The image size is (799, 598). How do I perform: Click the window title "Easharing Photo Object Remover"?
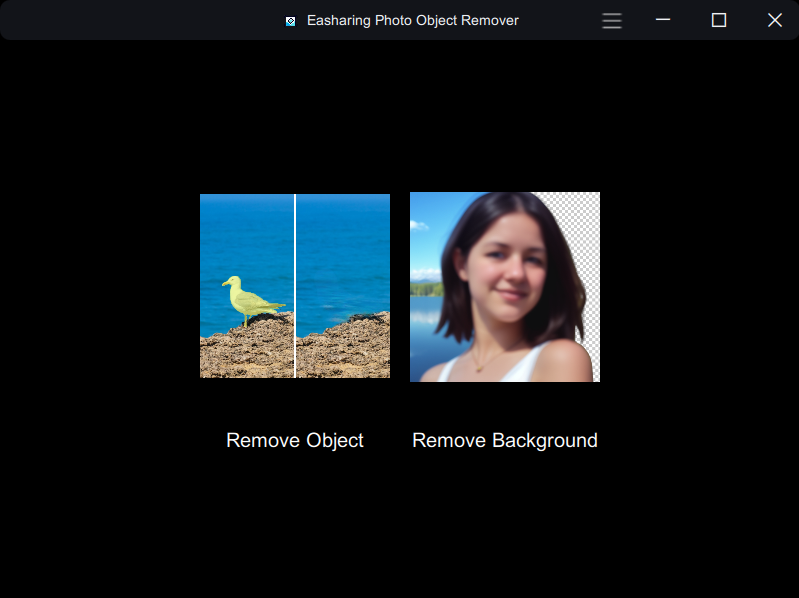412,20
